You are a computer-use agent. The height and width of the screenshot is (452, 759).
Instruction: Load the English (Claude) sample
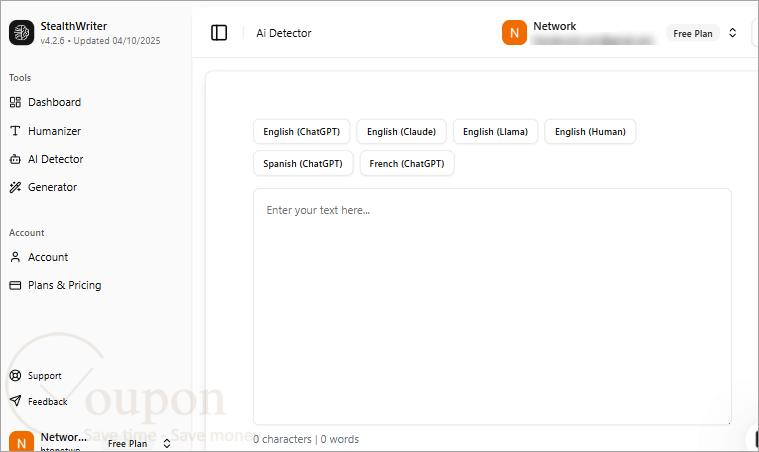point(401,132)
